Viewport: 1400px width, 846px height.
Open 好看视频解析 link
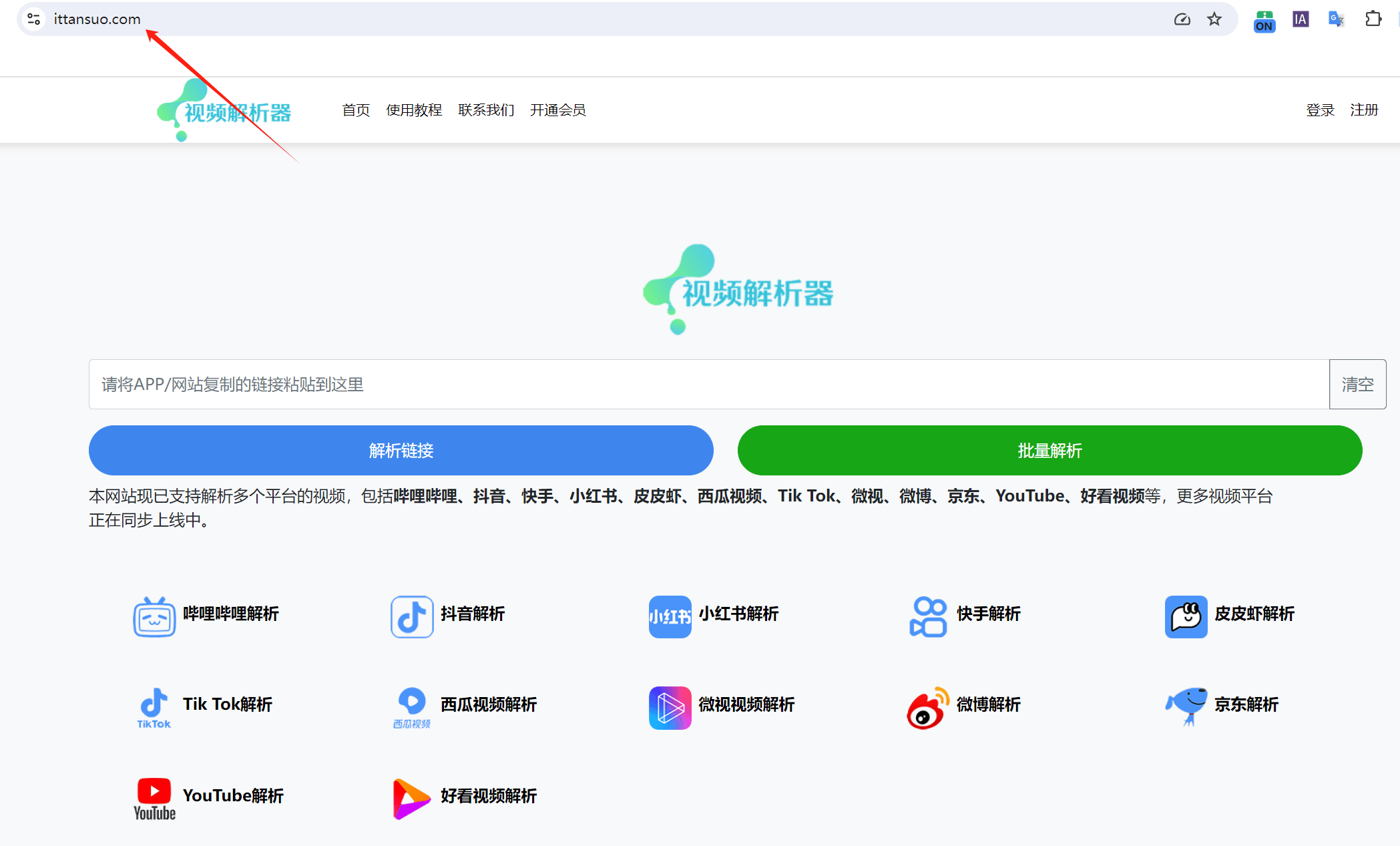pyautogui.click(x=489, y=796)
